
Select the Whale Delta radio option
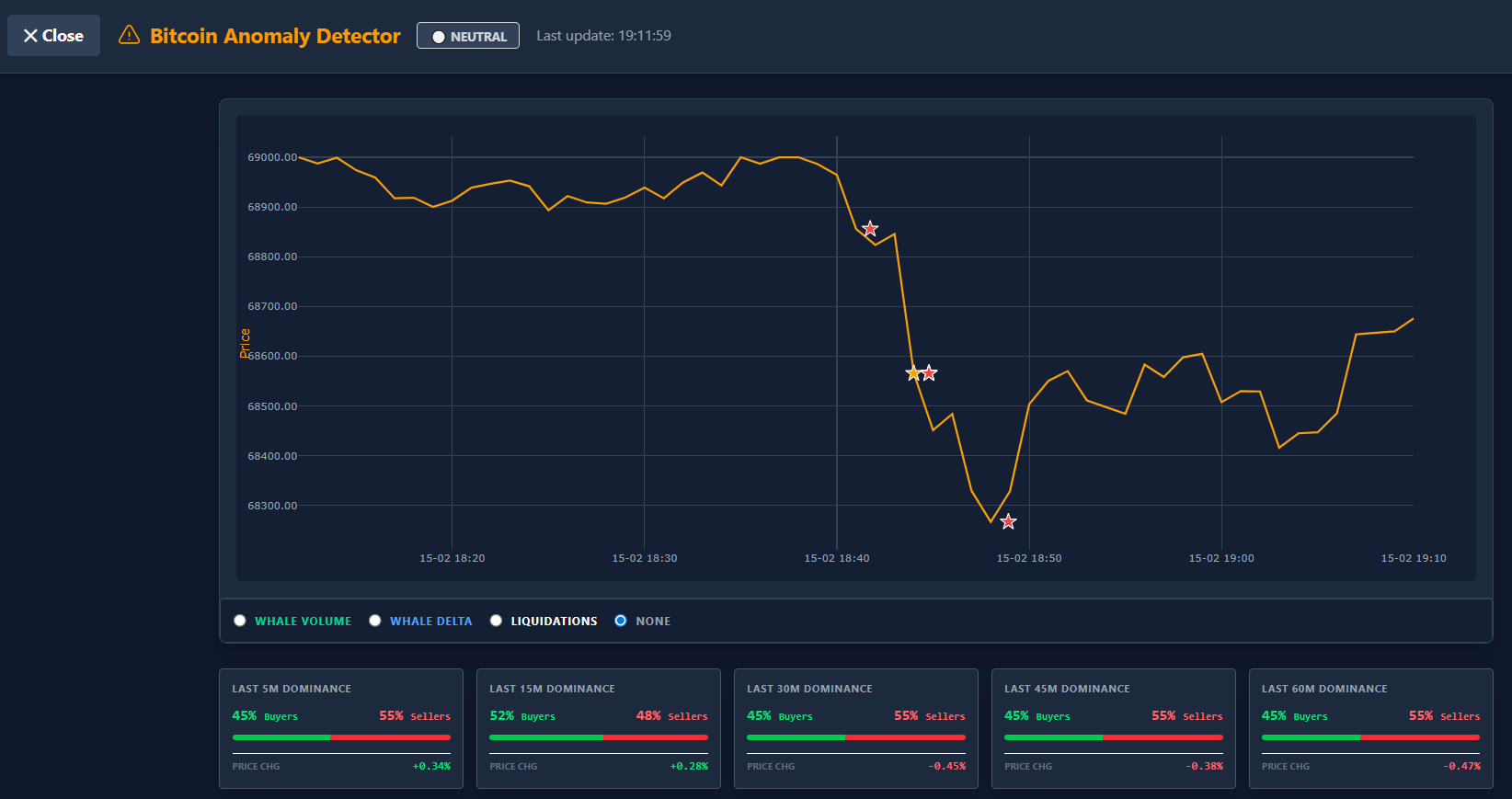pos(375,621)
